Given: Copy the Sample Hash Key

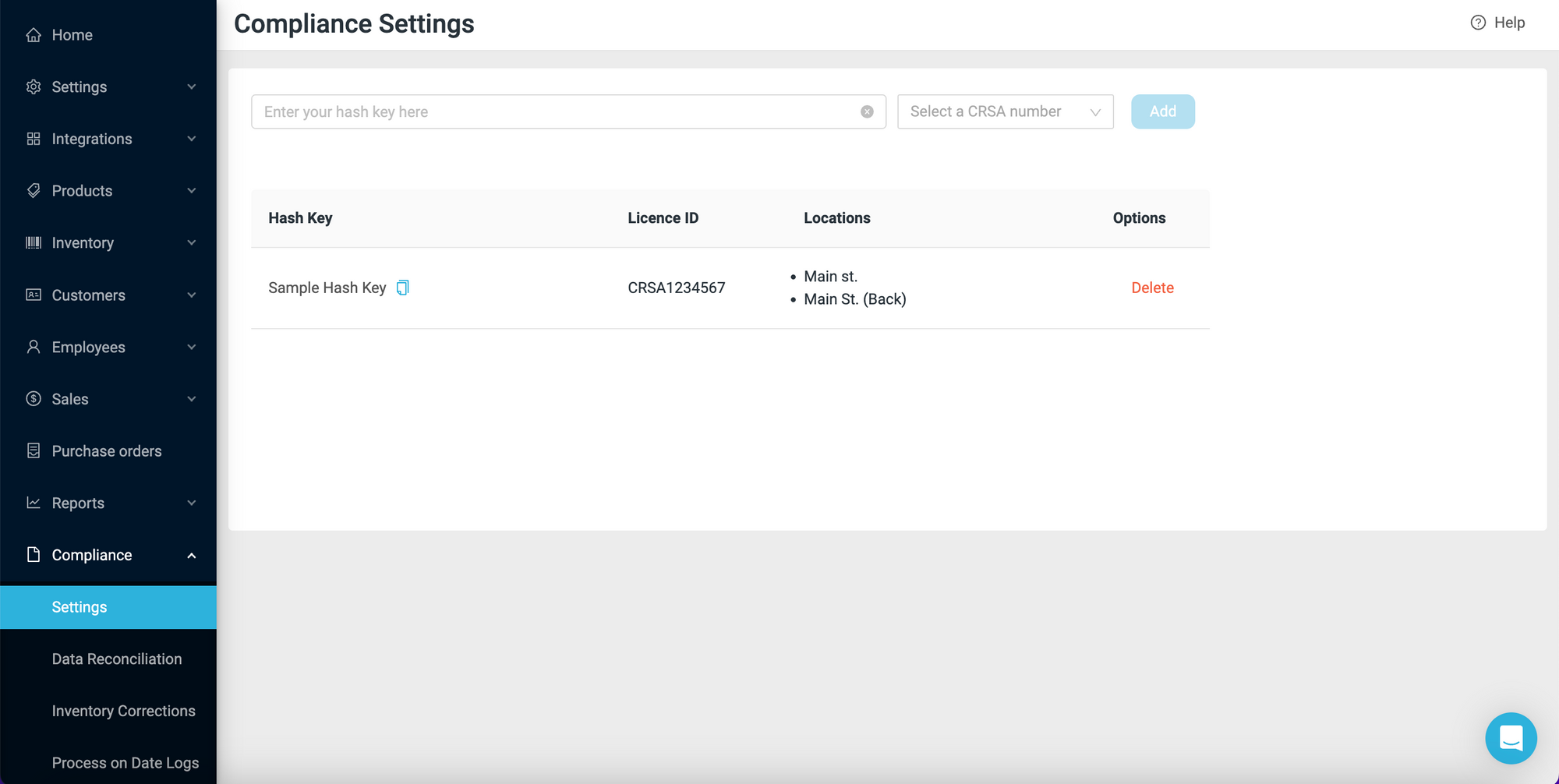Looking at the screenshot, I should (402, 288).
